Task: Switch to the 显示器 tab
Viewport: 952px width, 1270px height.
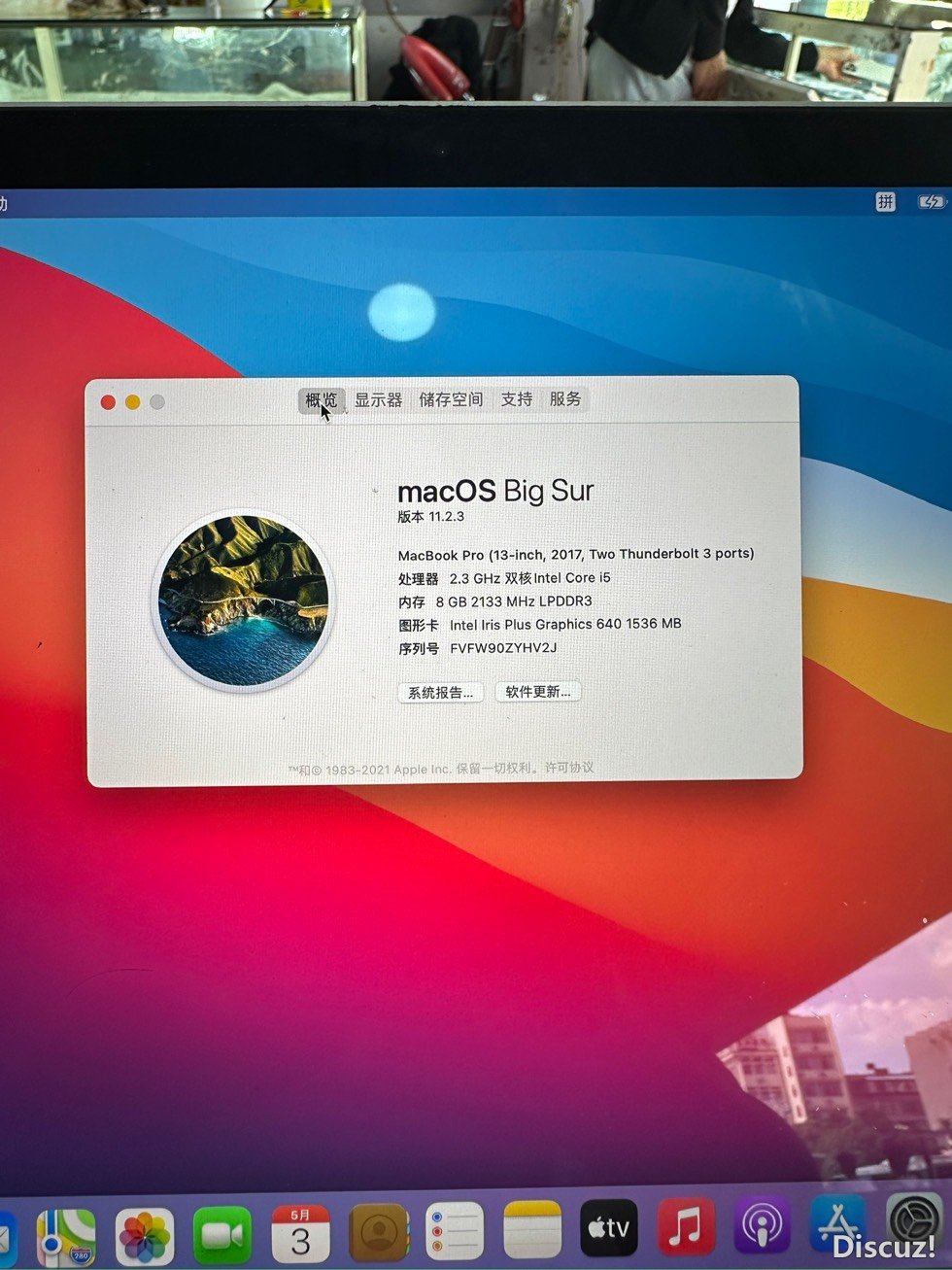Action: pyautogui.click(x=378, y=399)
